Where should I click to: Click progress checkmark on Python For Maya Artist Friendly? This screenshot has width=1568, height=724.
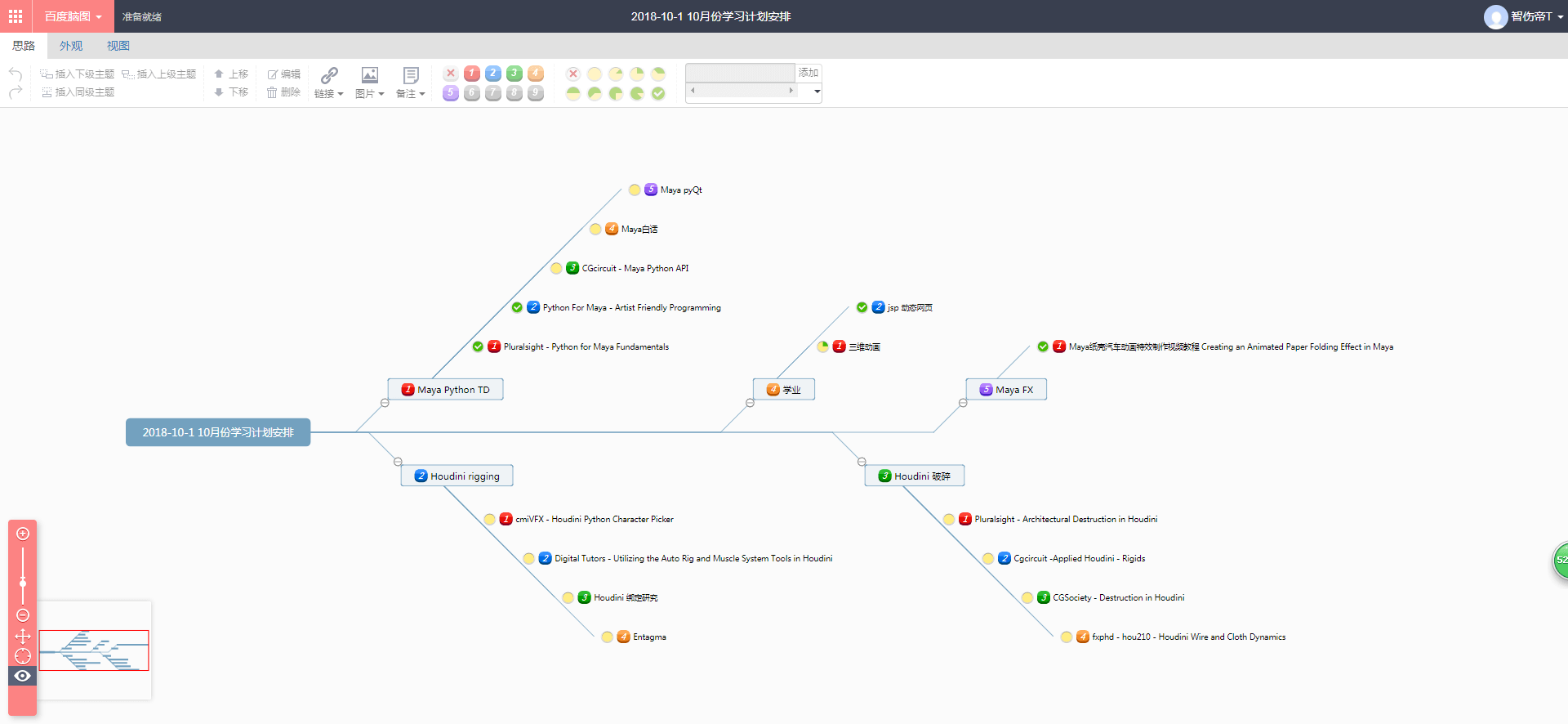click(x=517, y=307)
